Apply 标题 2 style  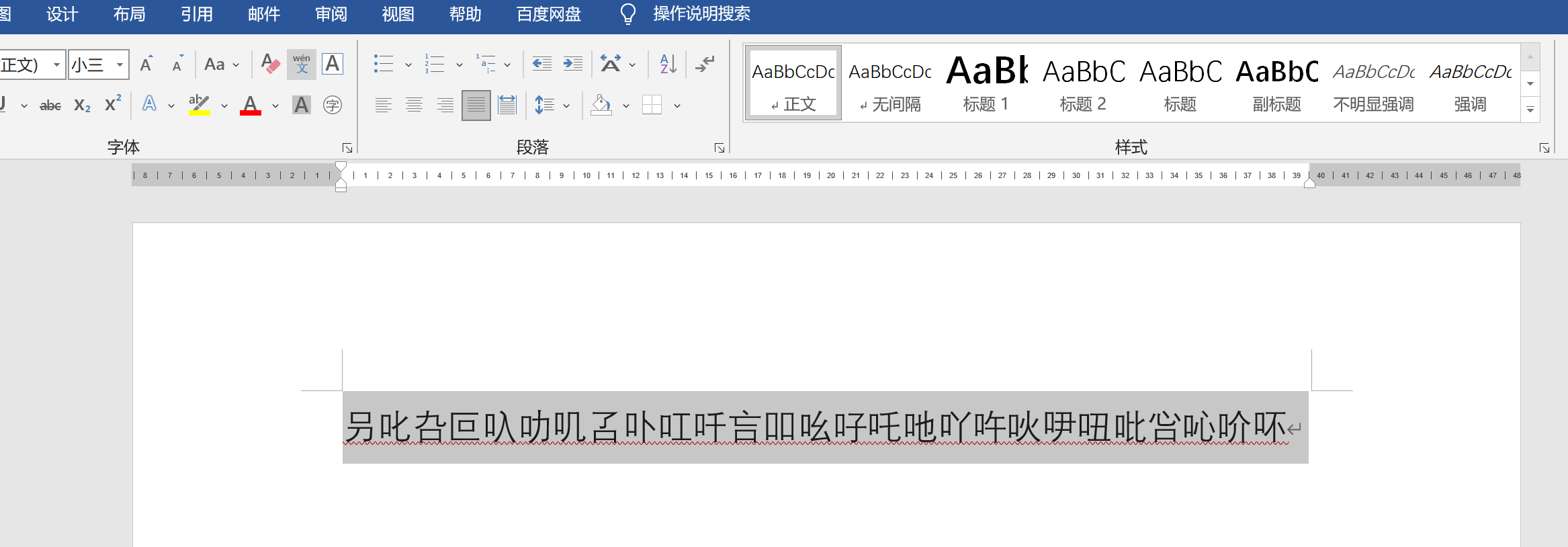(1084, 83)
